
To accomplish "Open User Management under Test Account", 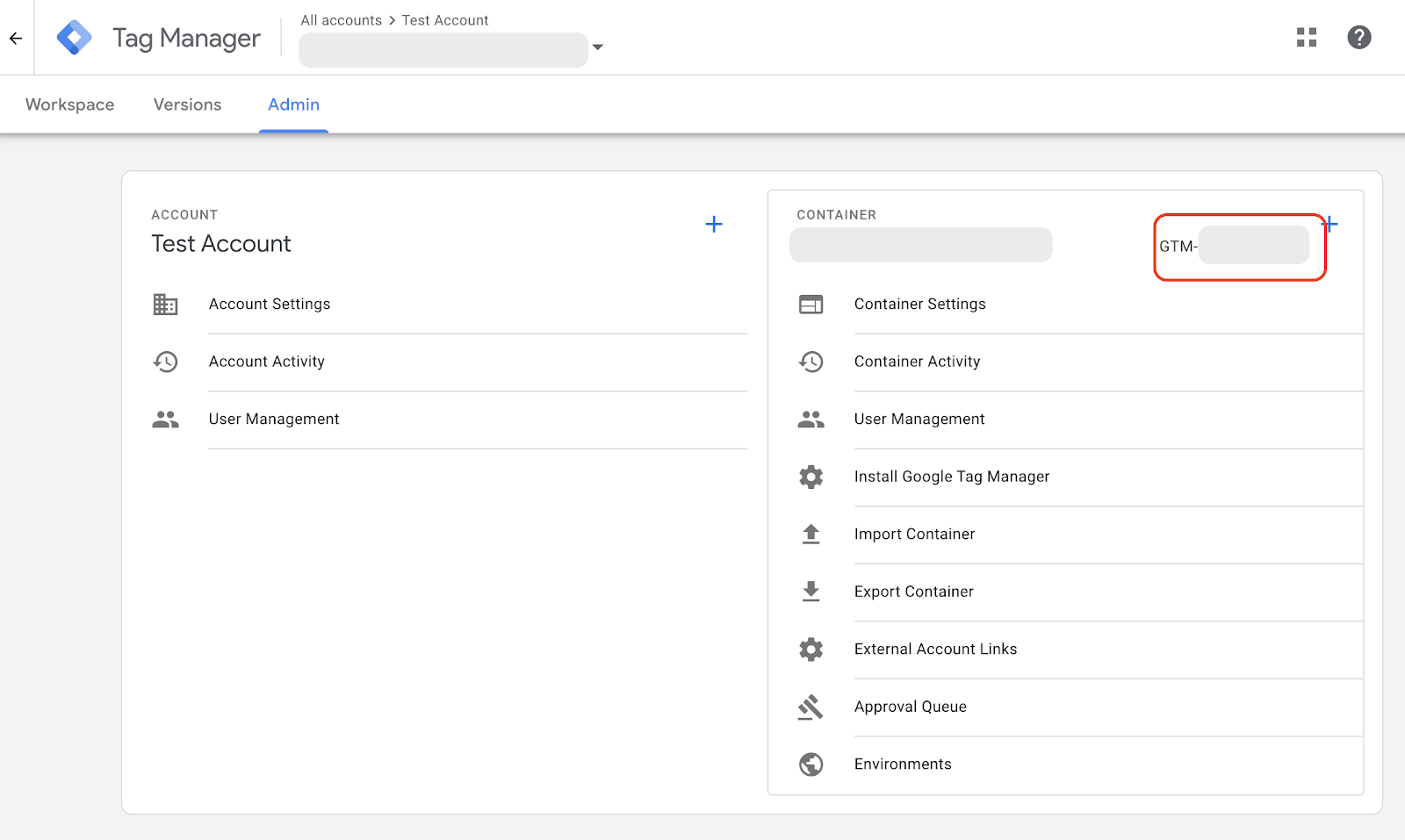I will tap(274, 420).
